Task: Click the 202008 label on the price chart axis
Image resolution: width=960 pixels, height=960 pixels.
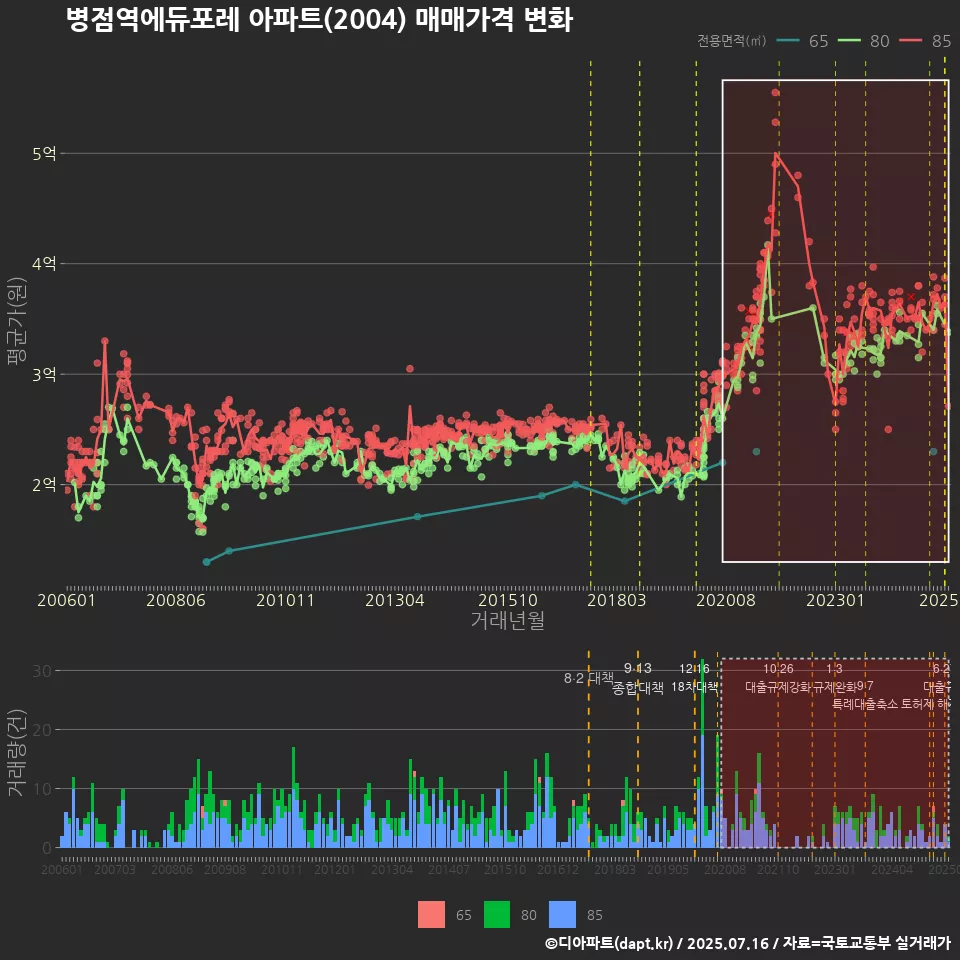Action: (x=726, y=600)
